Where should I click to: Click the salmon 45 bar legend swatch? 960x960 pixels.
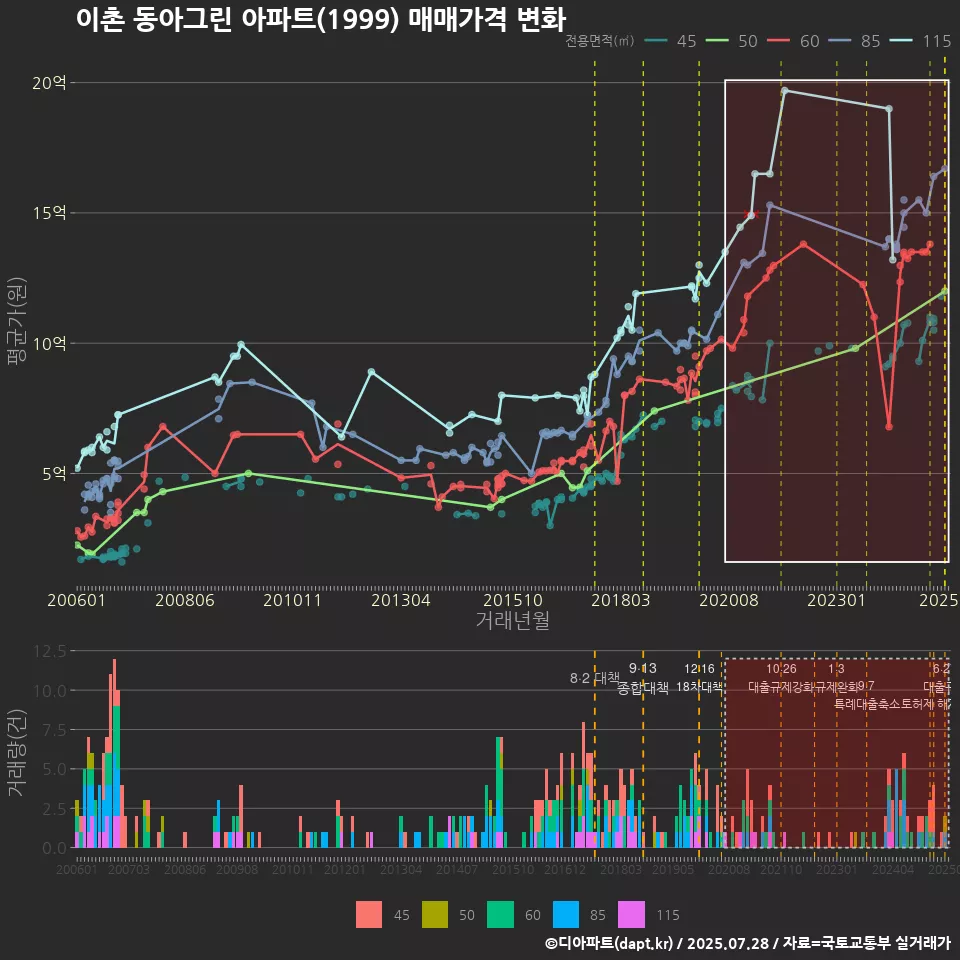[369, 915]
